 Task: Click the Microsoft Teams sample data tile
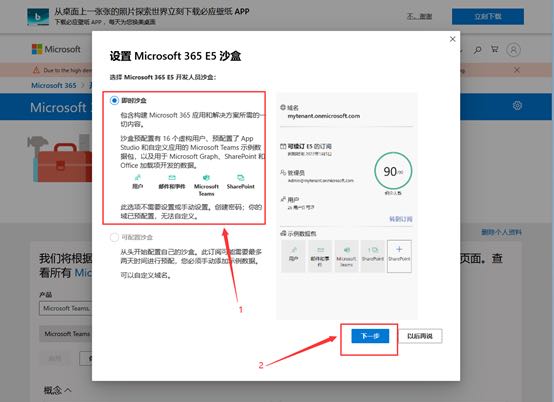[x=347, y=256]
